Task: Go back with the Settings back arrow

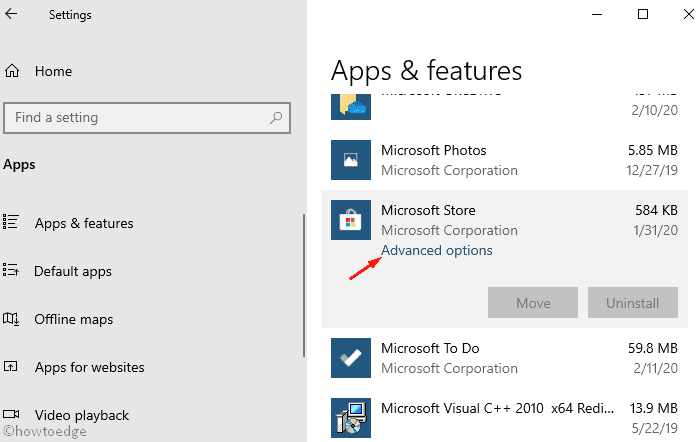Action: click(x=11, y=14)
